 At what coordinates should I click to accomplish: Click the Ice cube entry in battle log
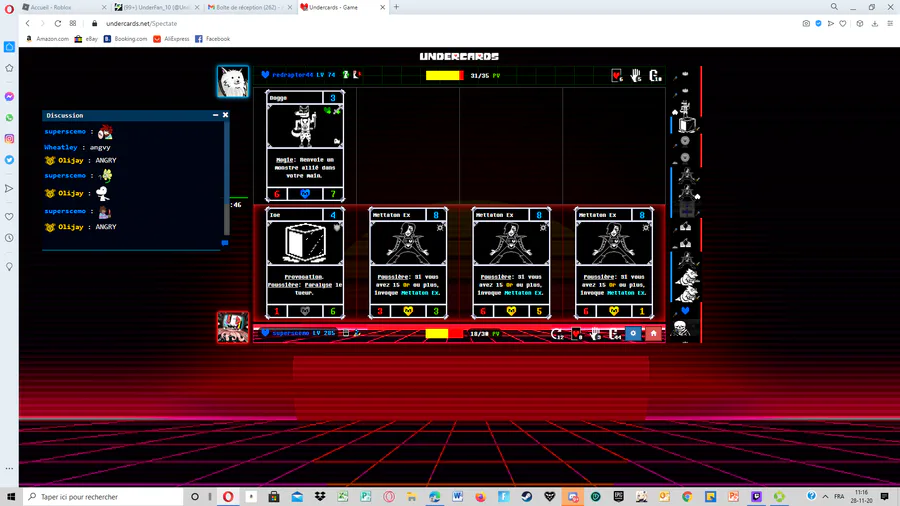click(x=687, y=123)
